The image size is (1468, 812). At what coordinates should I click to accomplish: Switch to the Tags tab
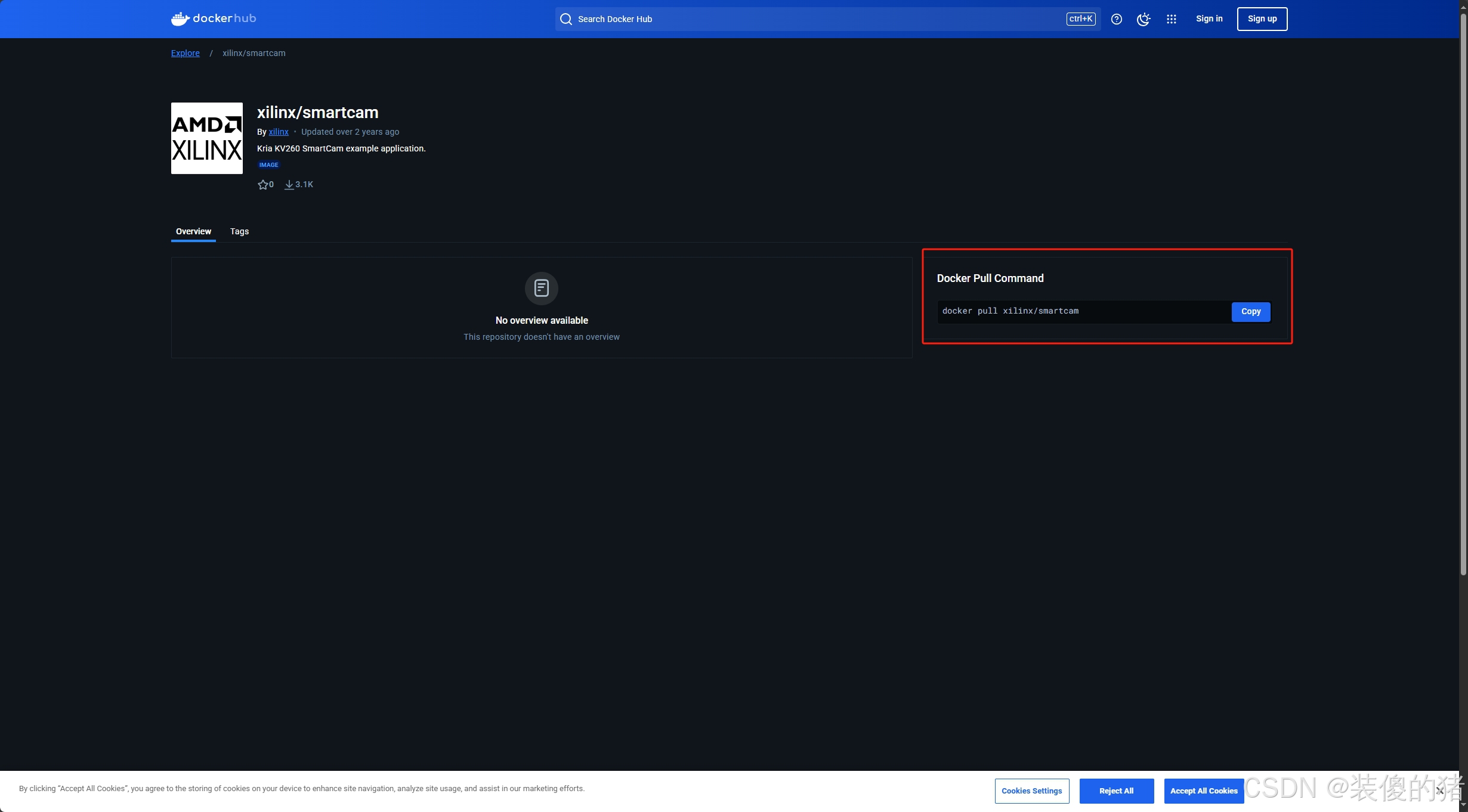click(239, 231)
